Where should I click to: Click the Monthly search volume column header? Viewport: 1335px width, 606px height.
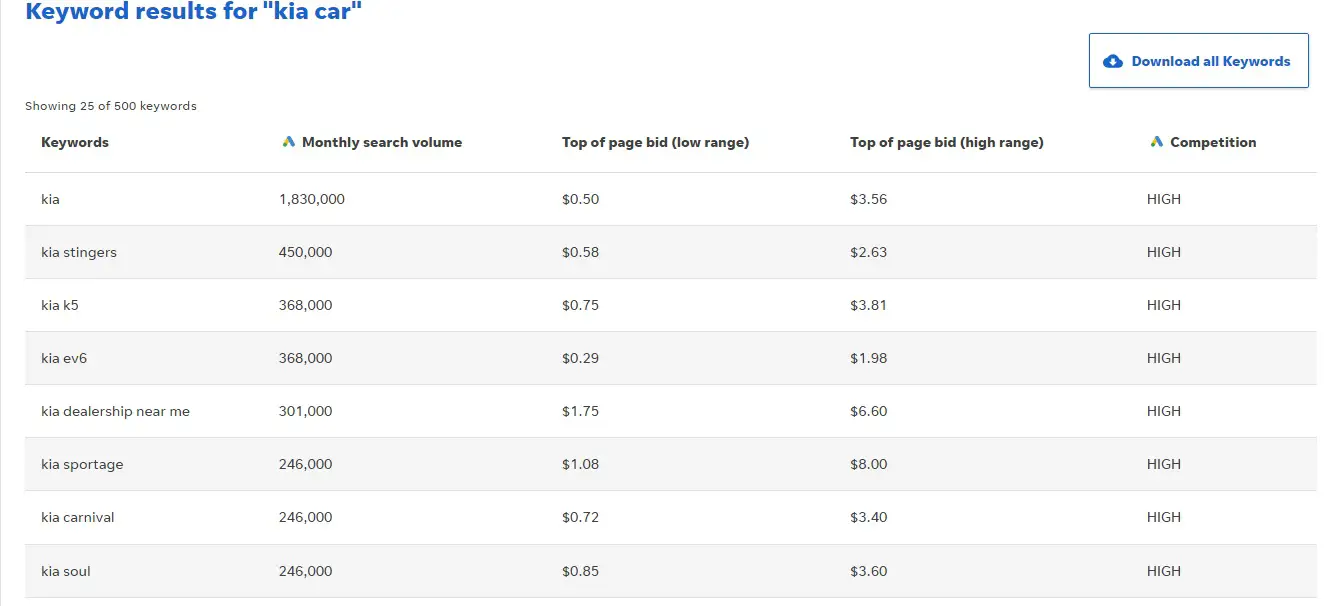point(381,142)
